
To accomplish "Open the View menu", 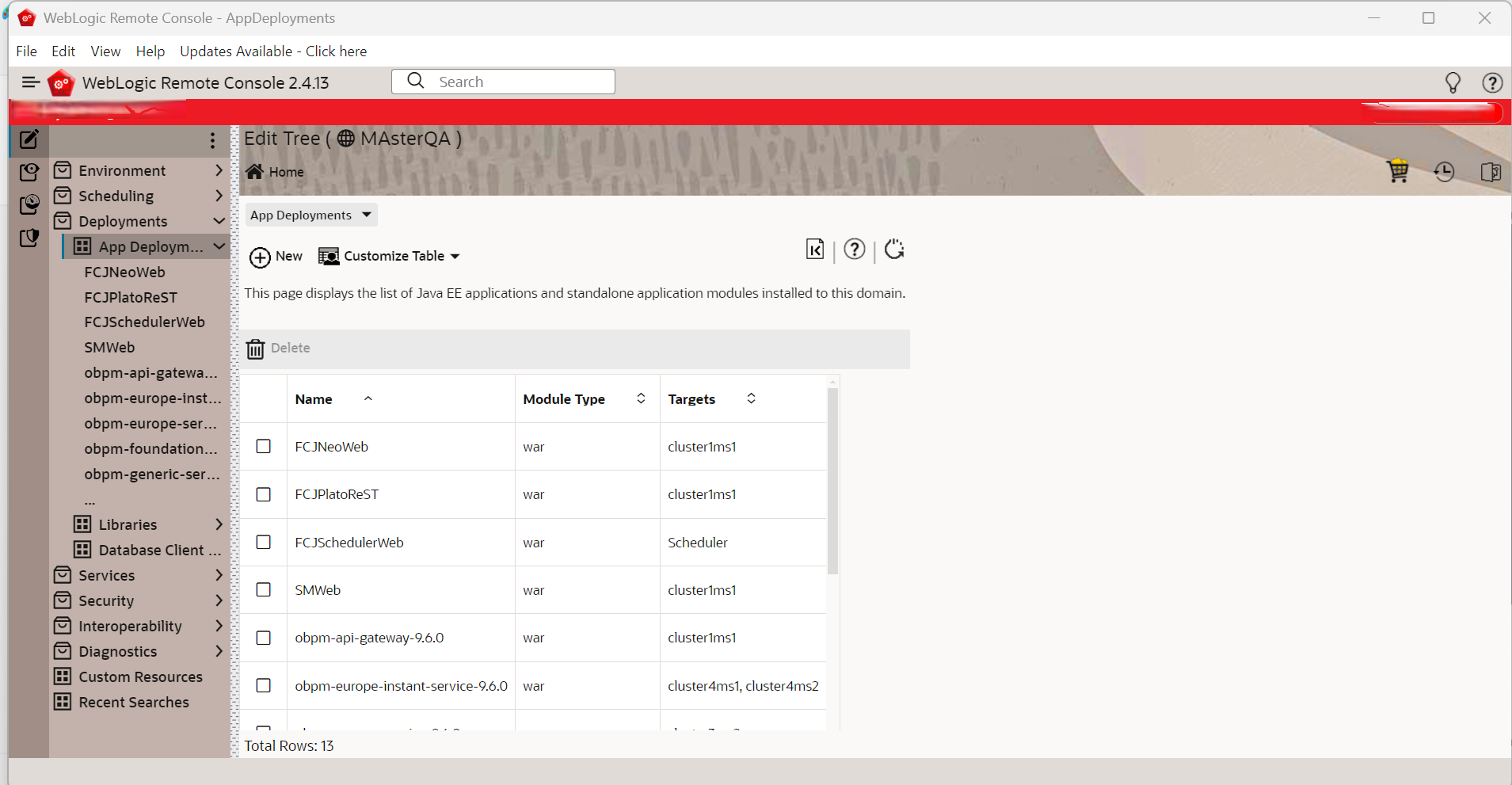I will [105, 51].
